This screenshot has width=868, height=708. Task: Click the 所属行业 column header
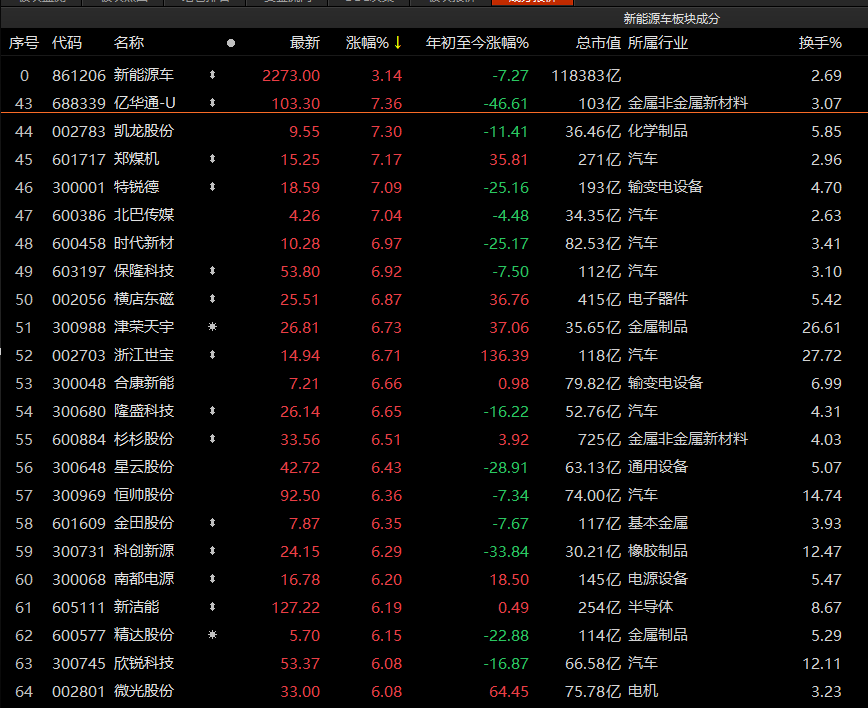click(657, 43)
